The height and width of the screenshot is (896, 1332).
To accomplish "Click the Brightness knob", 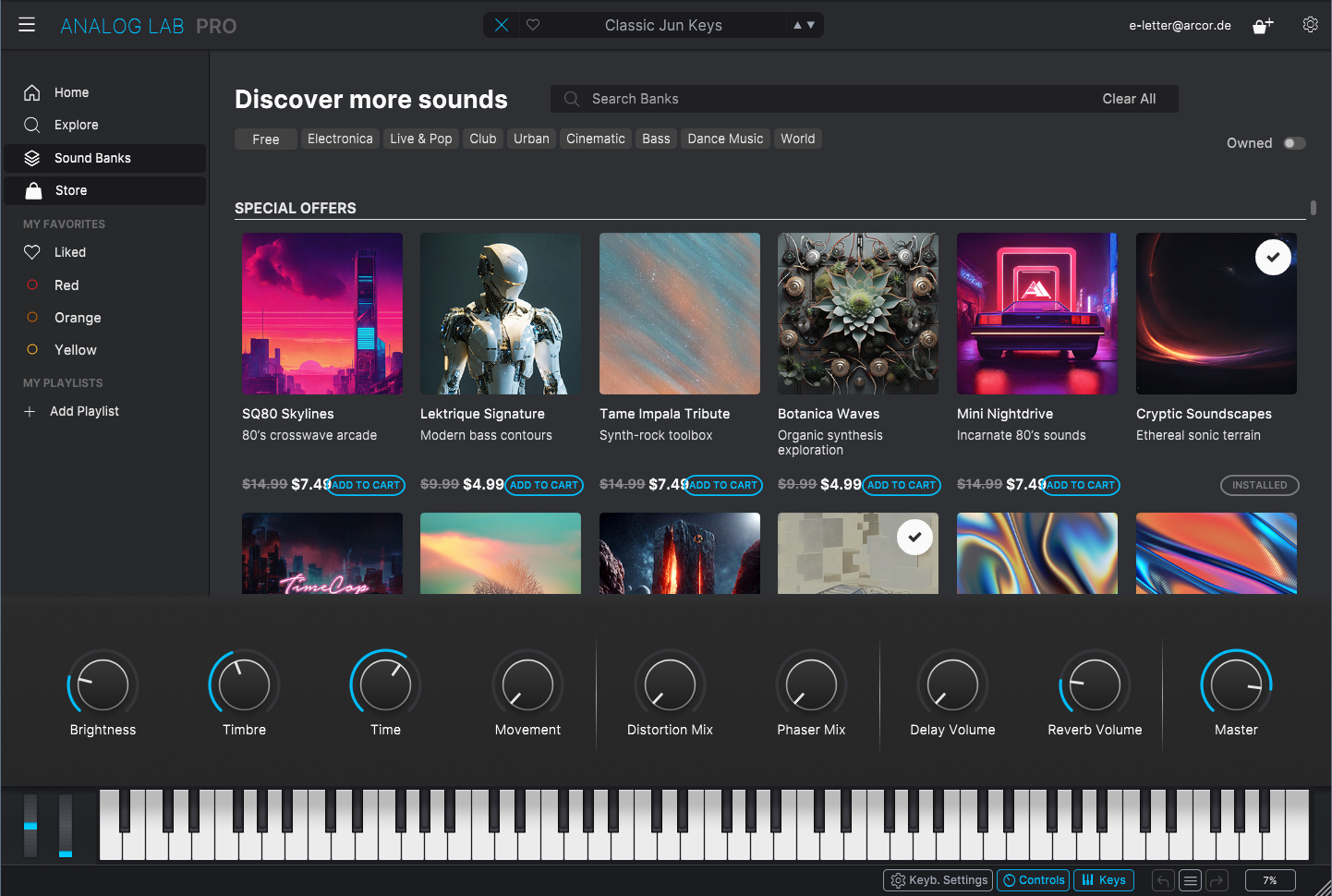I will tap(103, 684).
